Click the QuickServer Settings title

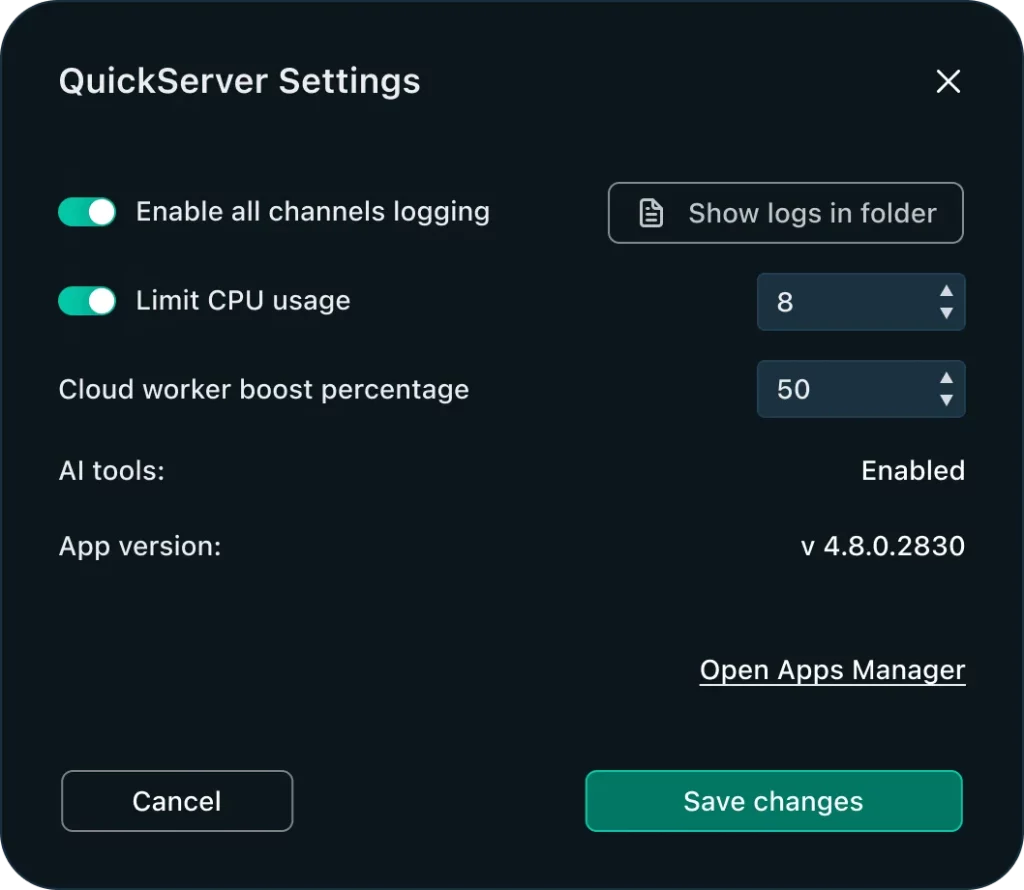[x=240, y=82]
